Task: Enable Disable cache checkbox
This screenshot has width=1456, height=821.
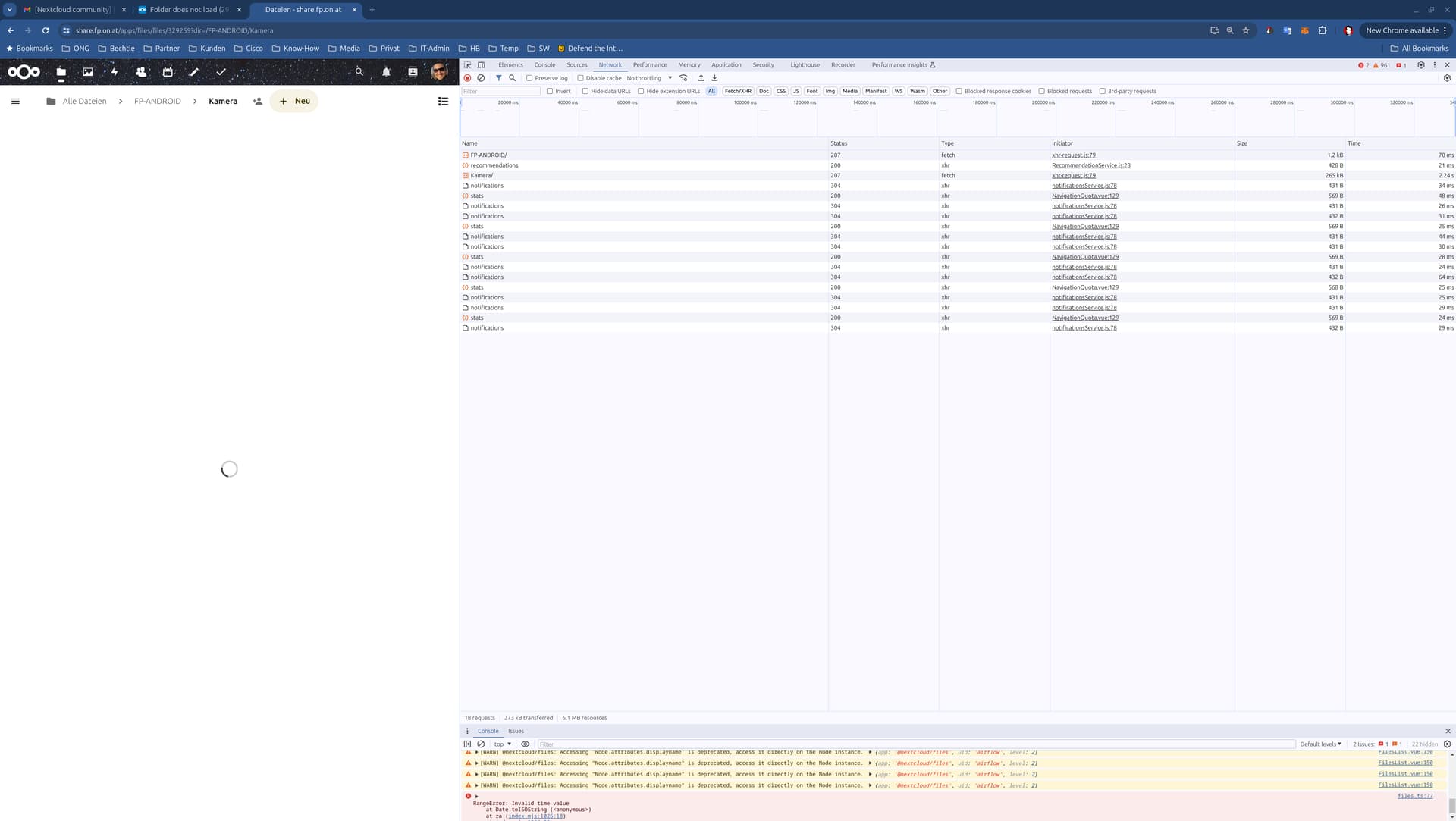Action: click(x=580, y=78)
